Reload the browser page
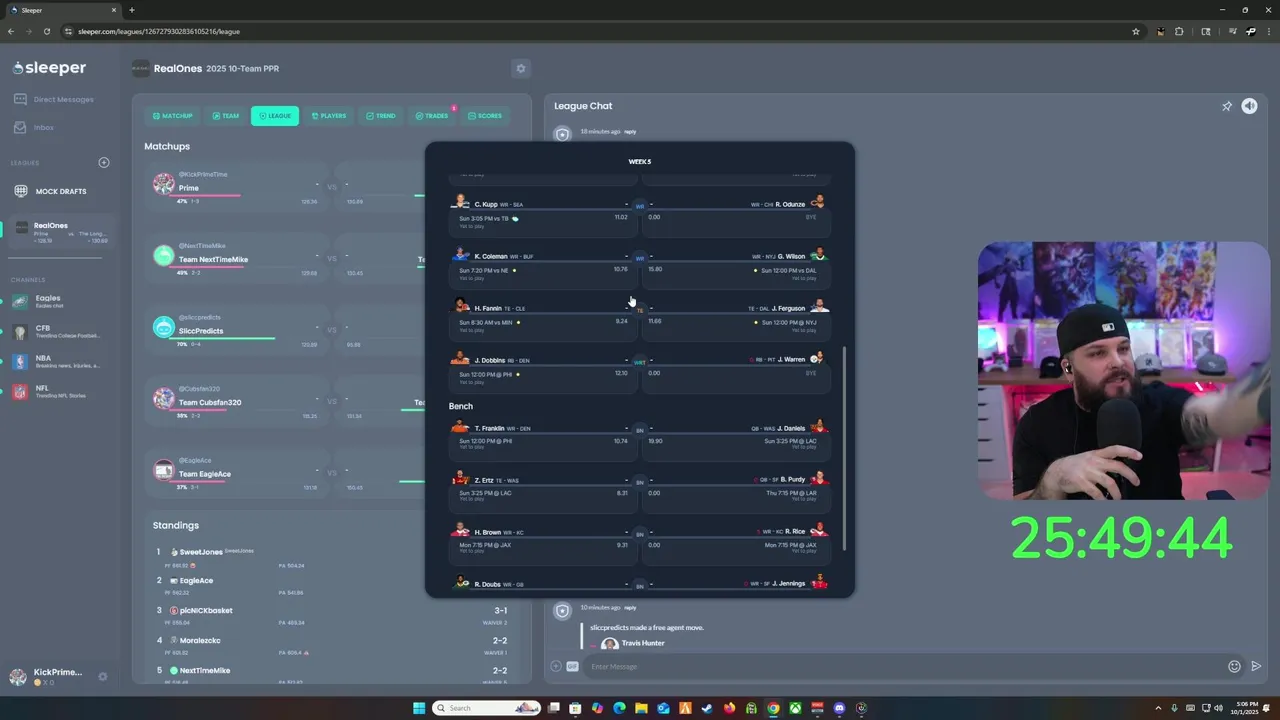The image size is (1280, 720). click(x=46, y=31)
